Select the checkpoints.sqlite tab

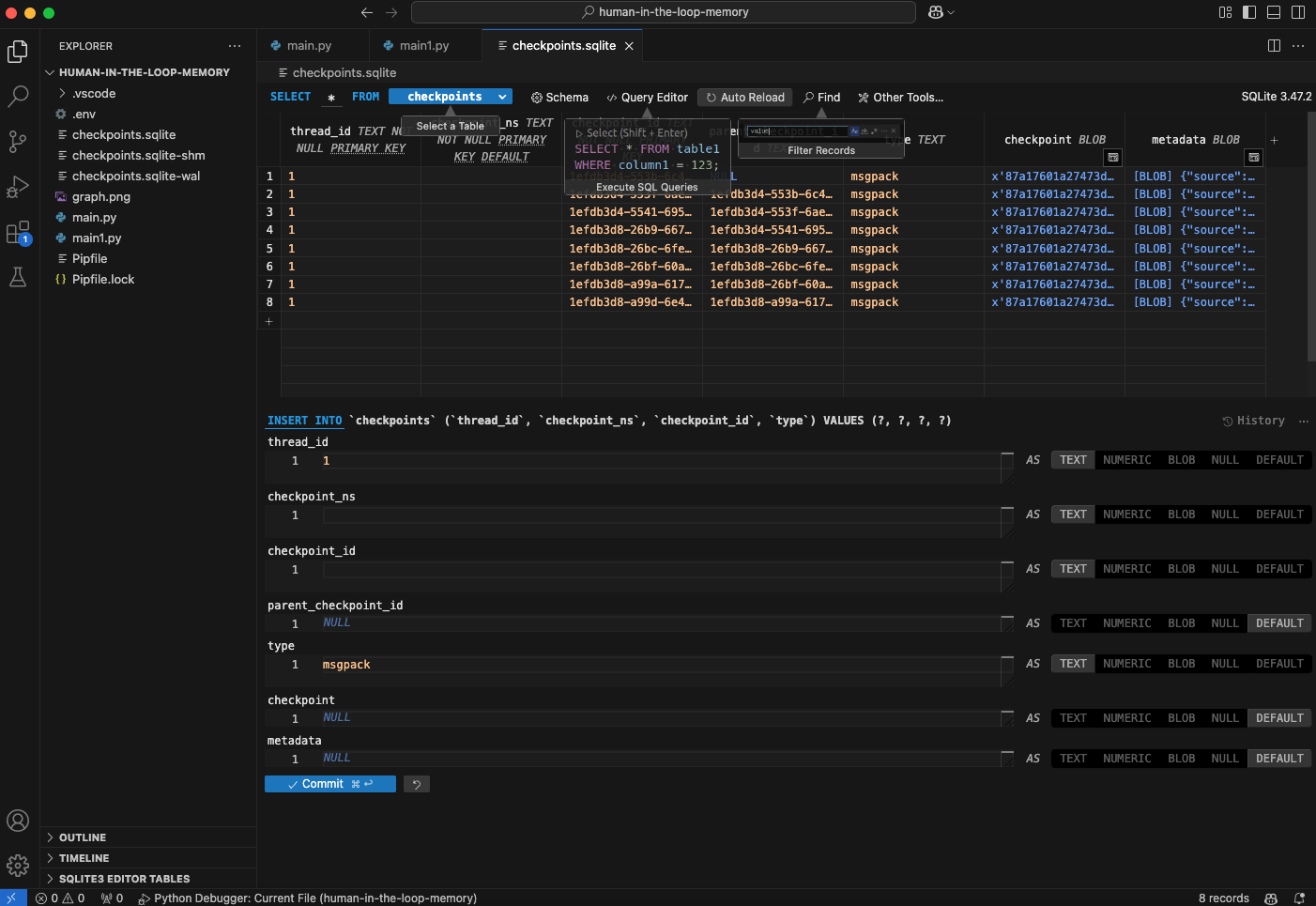[x=563, y=46]
